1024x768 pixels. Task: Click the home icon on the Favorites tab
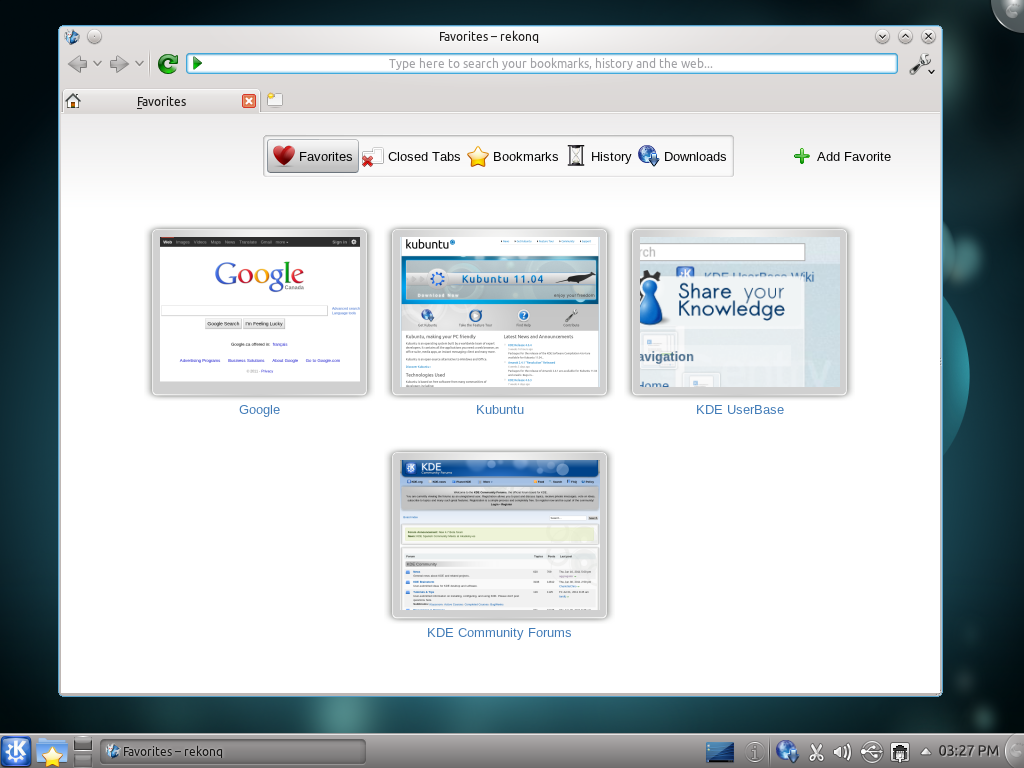pyautogui.click(x=73, y=101)
